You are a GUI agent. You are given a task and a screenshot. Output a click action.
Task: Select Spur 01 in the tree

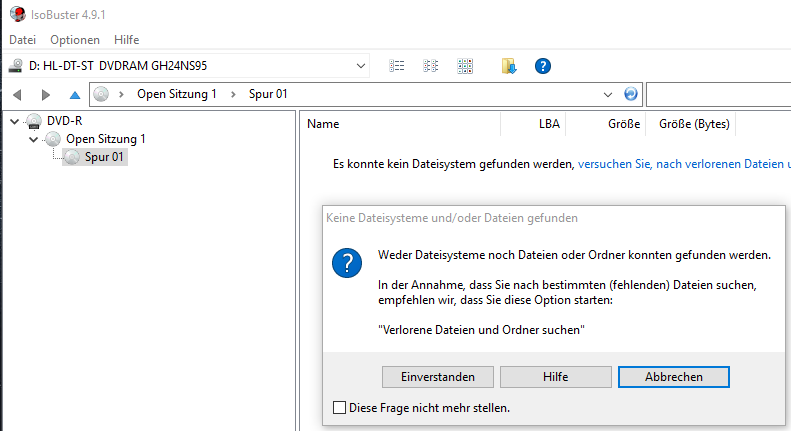point(104,157)
